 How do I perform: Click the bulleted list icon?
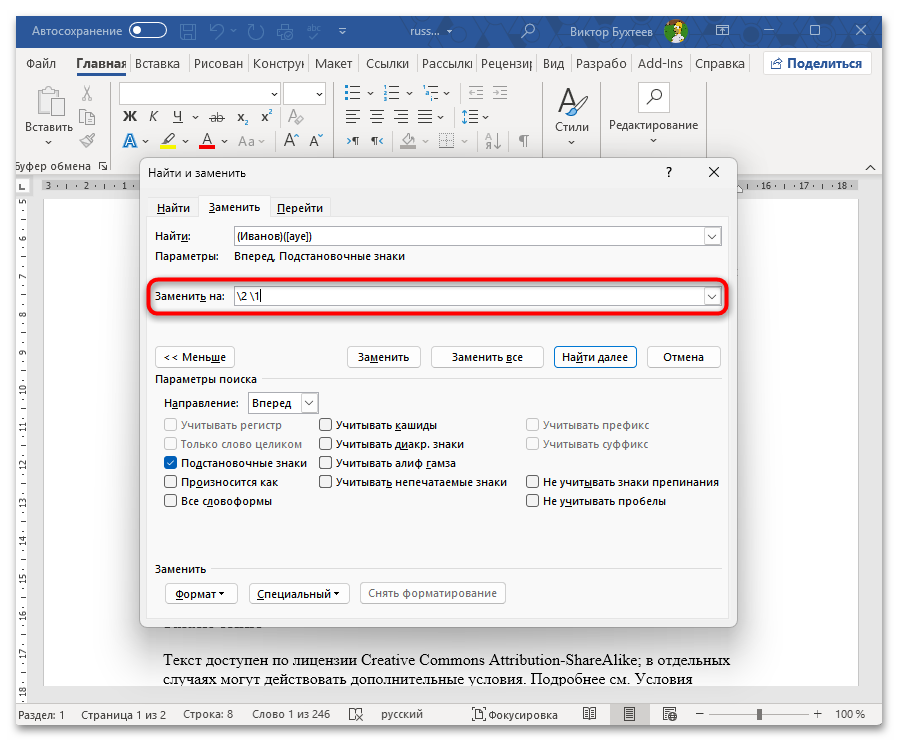(x=353, y=93)
